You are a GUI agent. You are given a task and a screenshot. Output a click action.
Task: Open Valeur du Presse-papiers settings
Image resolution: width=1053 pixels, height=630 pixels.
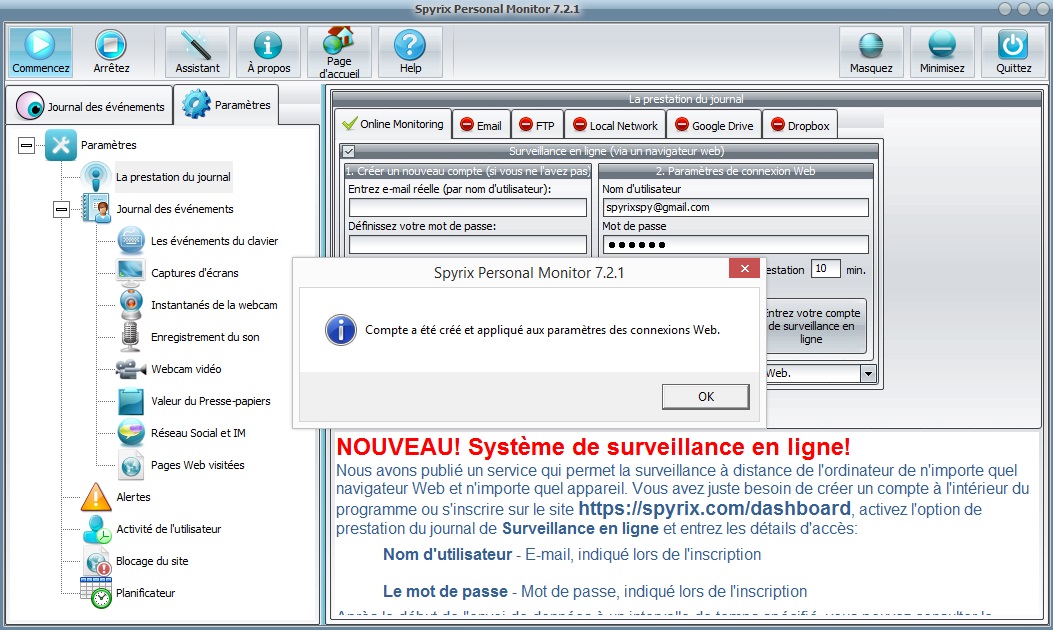click(211, 401)
